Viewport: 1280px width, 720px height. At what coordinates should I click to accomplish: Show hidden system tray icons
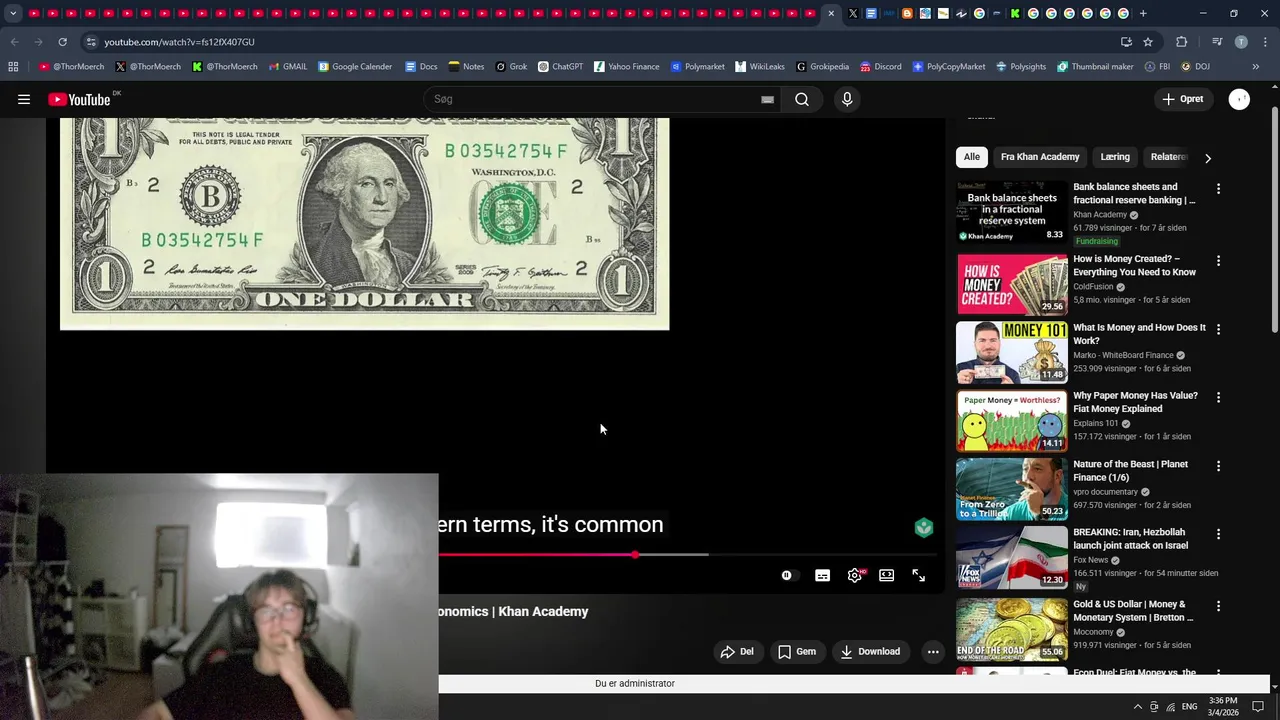click(1137, 706)
